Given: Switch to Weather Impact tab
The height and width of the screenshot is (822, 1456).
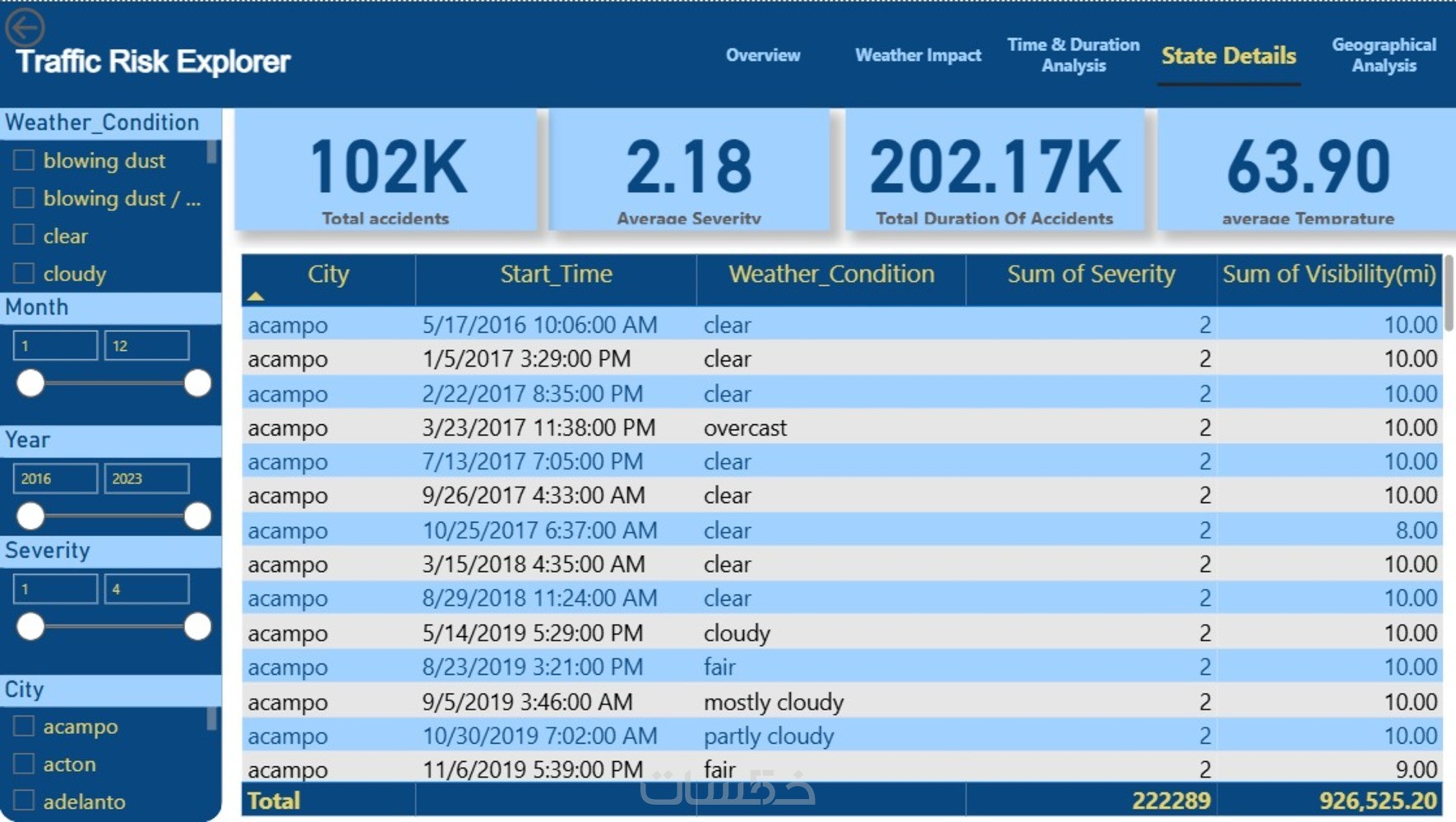Looking at the screenshot, I should 918,55.
